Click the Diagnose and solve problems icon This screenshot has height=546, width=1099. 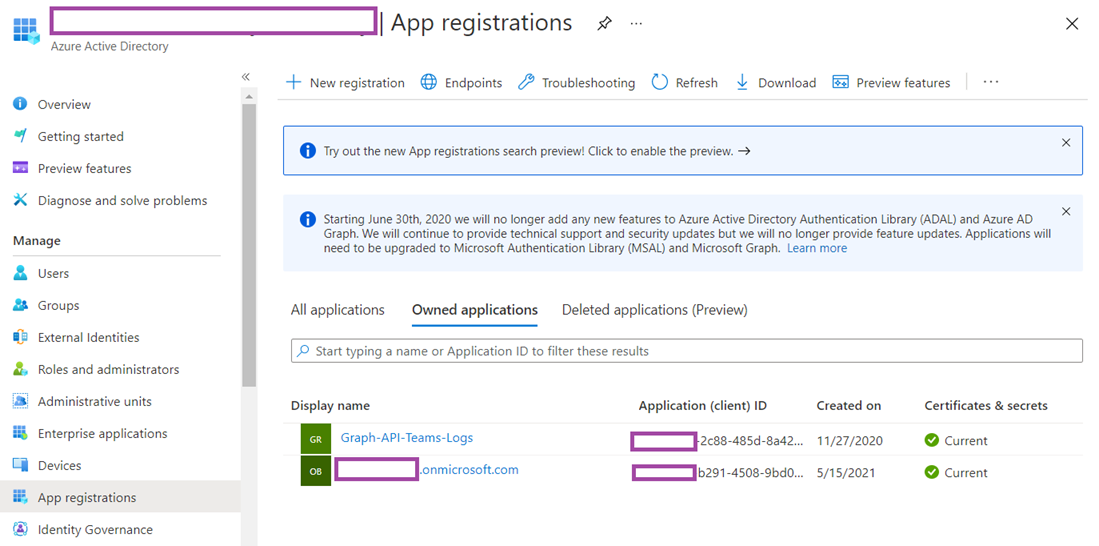20,200
